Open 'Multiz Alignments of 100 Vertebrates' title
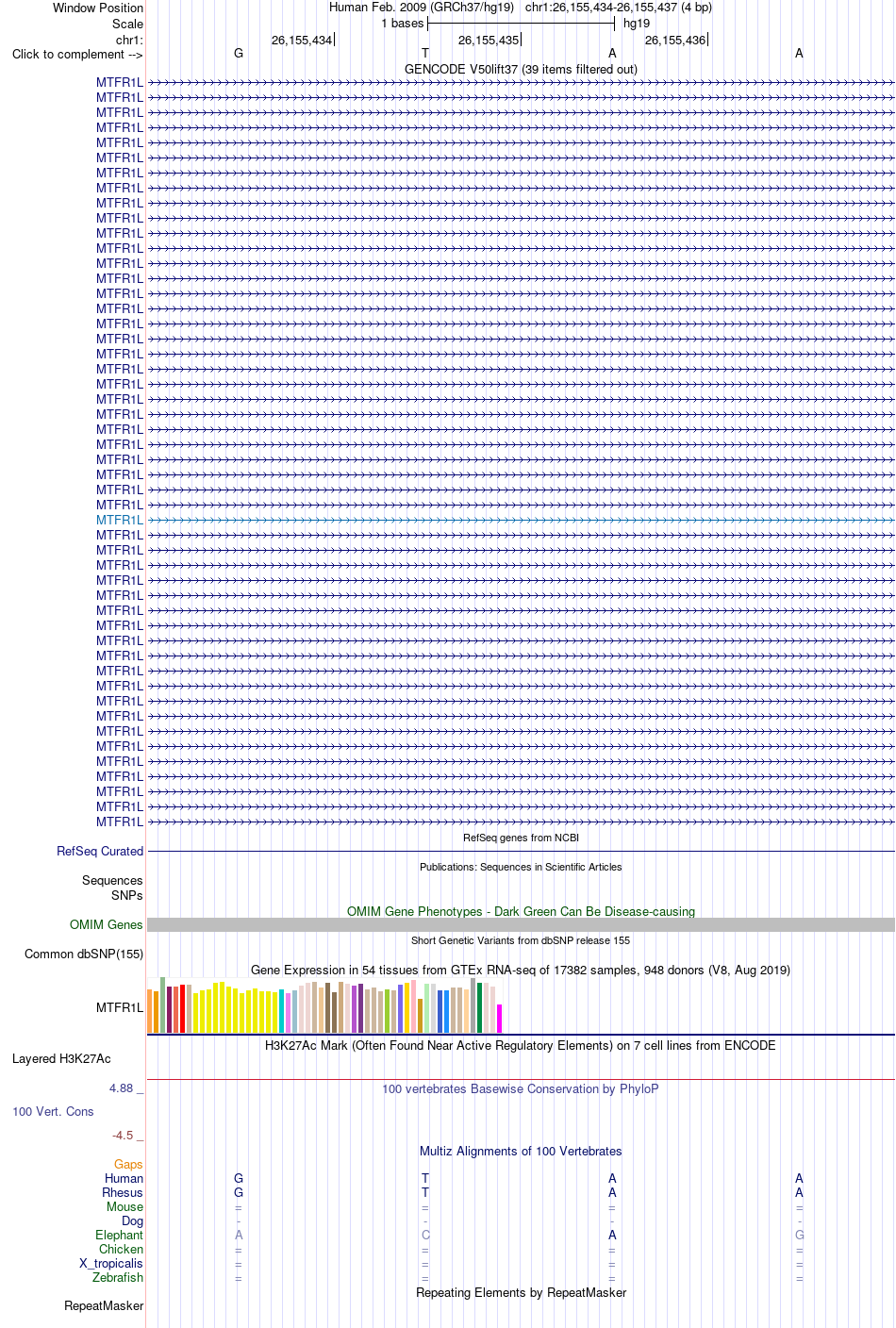The width and height of the screenshot is (896, 1328). 521,1151
